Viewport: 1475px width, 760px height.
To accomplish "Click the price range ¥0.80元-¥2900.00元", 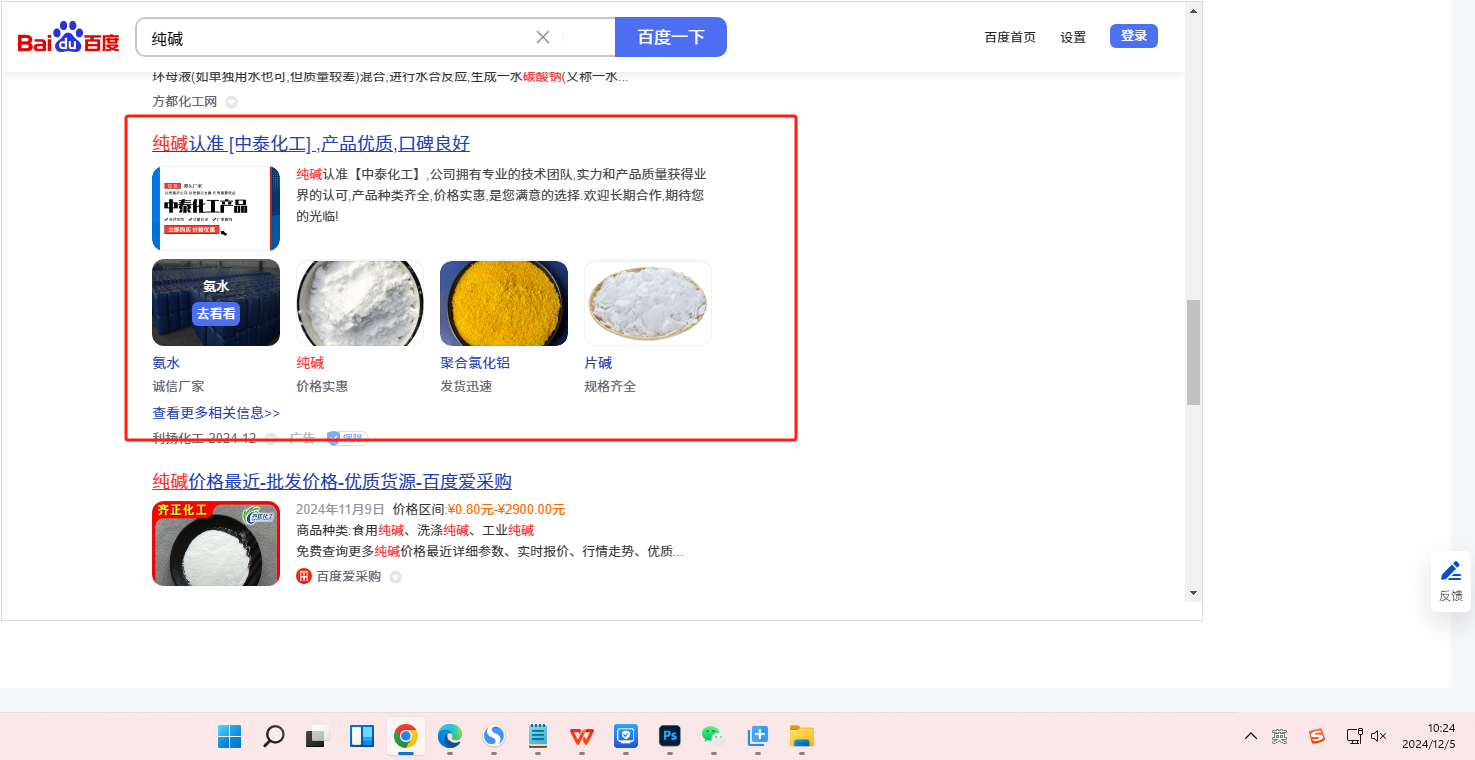I will (506, 509).
